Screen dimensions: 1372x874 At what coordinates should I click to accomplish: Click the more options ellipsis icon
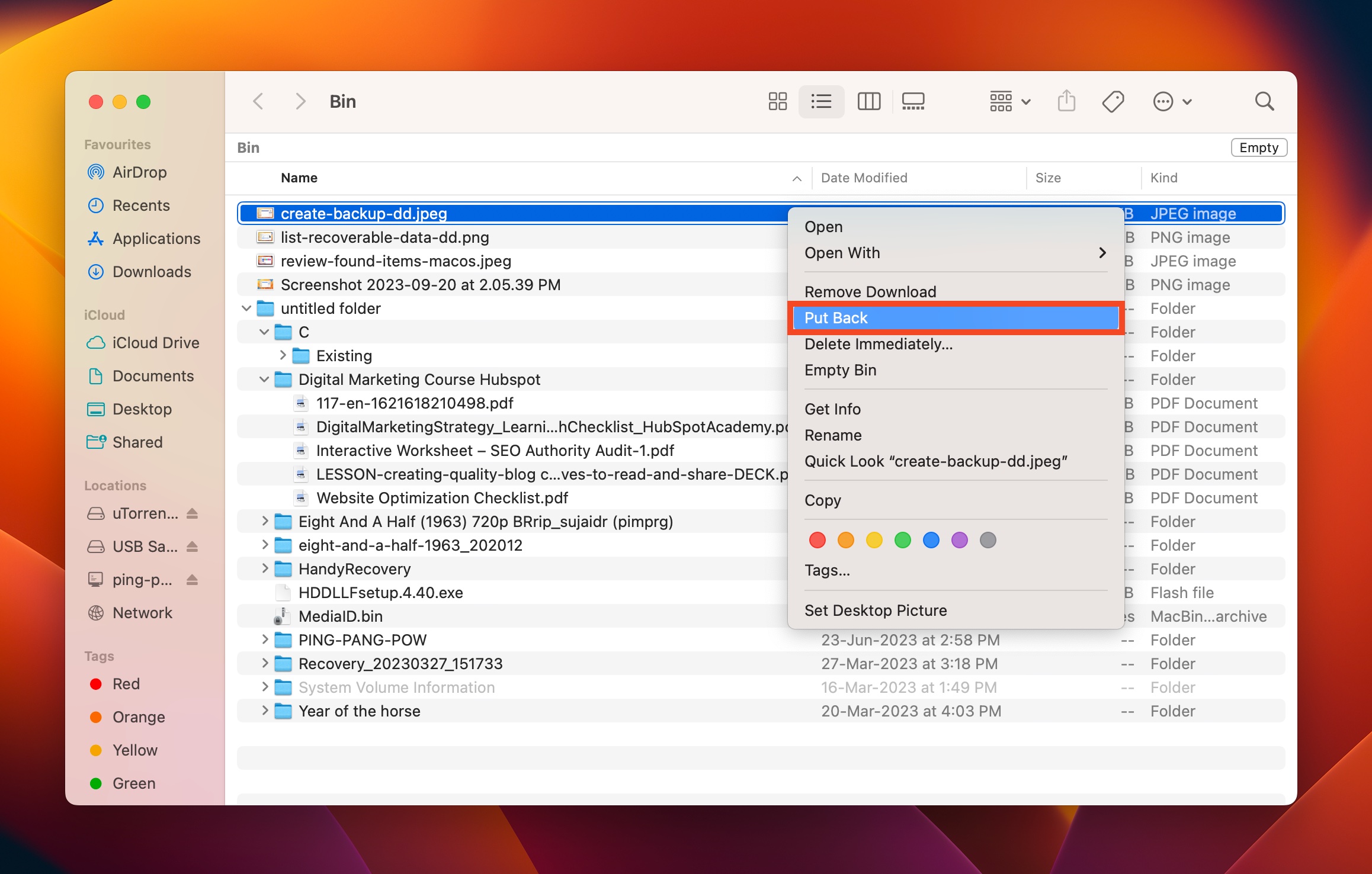(1163, 100)
